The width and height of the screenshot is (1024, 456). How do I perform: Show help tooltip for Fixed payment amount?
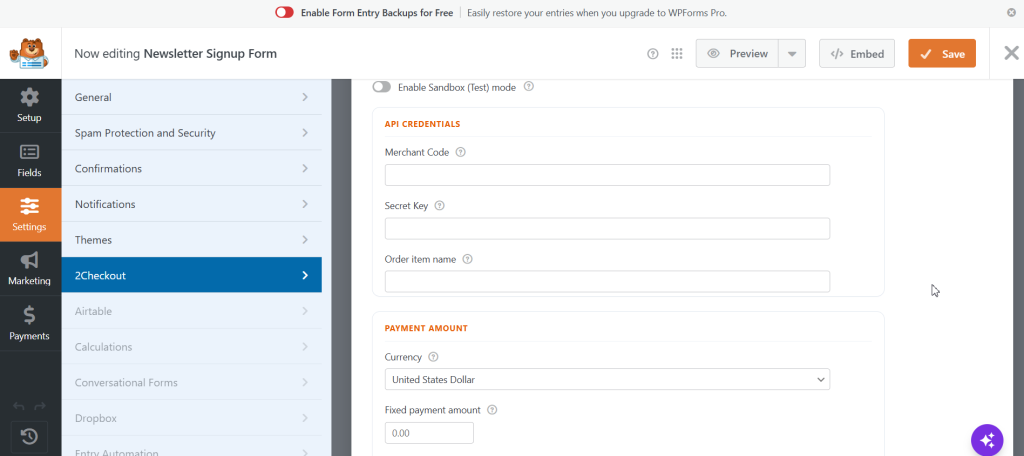point(492,410)
